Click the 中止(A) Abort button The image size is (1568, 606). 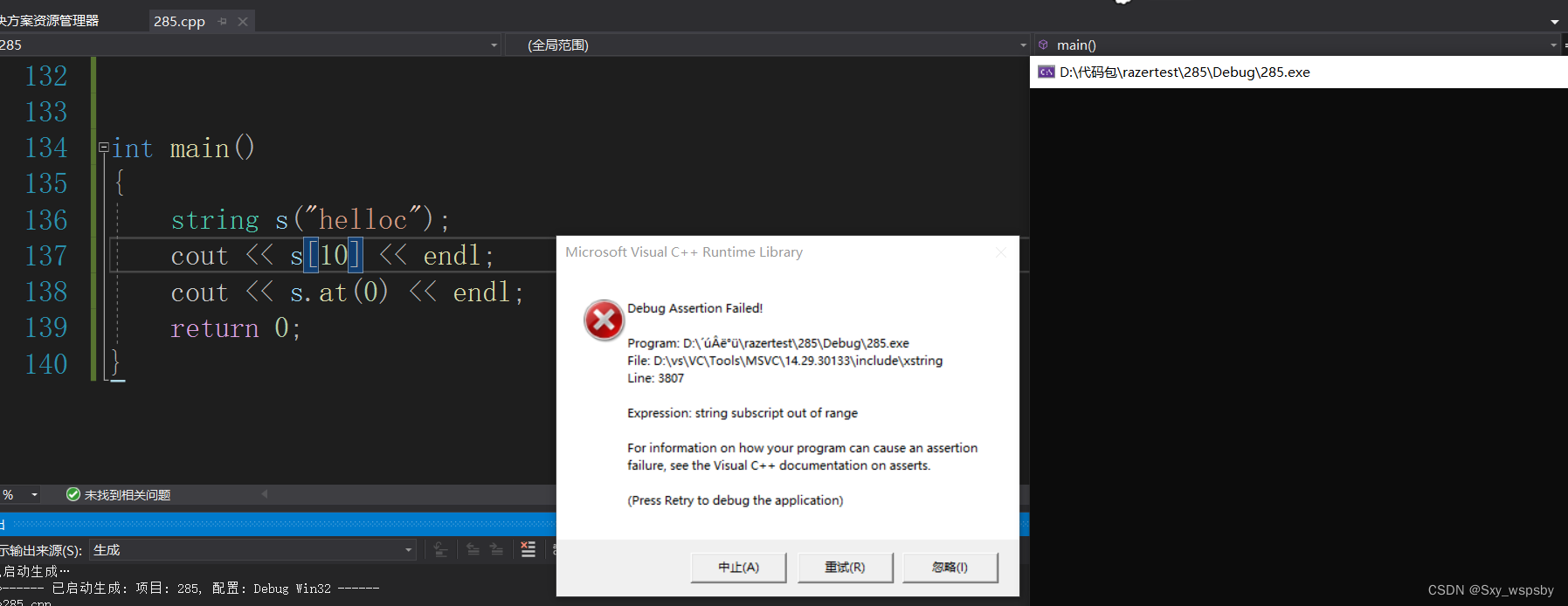coord(738,567)
